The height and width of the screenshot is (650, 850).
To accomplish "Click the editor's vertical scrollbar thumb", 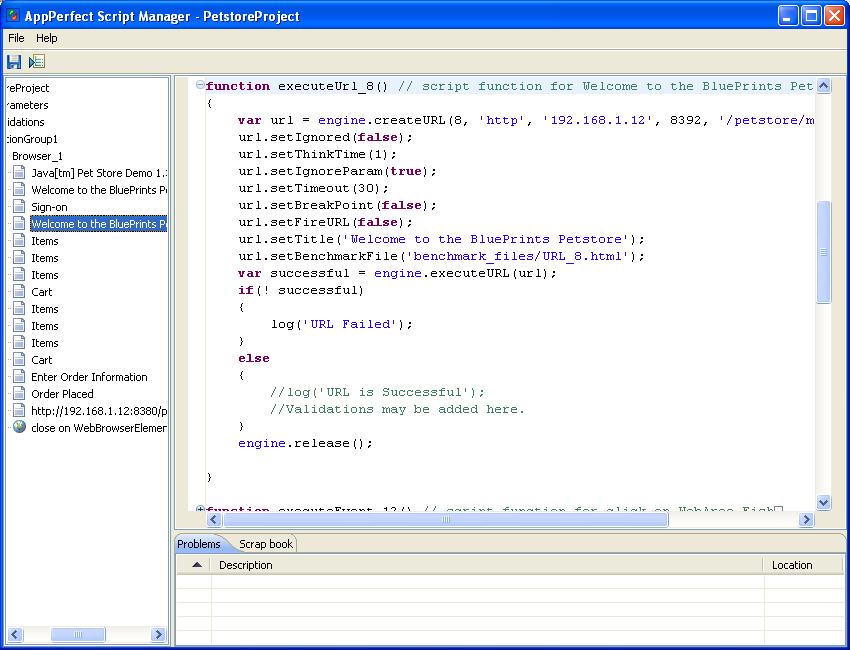I will (823, 252).
